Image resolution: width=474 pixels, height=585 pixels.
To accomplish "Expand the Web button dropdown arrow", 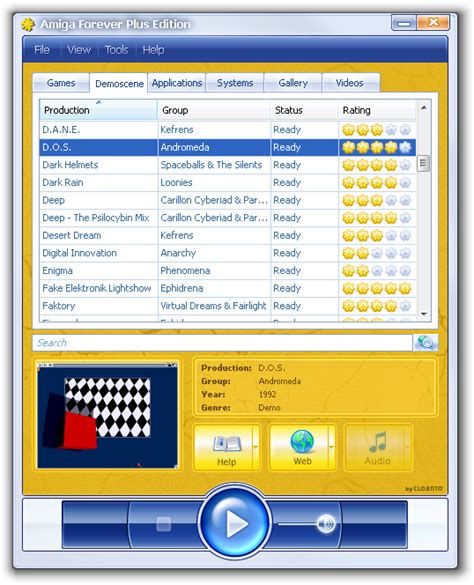I will click(332, 447).
